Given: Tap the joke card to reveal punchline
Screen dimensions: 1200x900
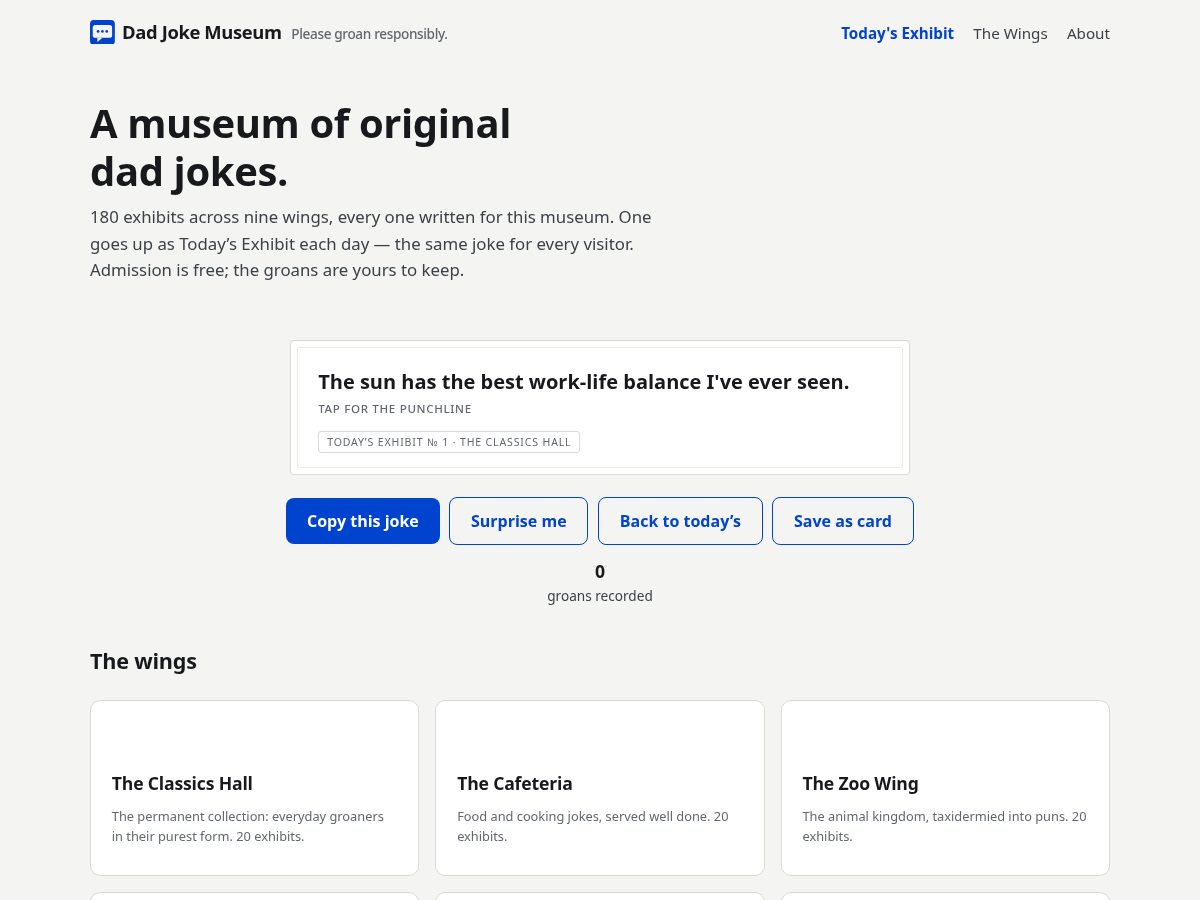Looking at the screenshot, I should tap(600, 407).
